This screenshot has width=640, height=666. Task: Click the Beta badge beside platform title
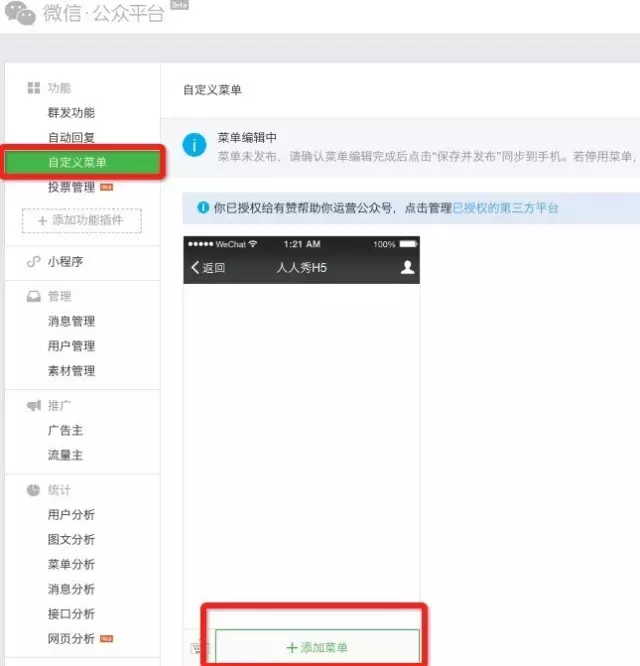click(x=179, y=5)
